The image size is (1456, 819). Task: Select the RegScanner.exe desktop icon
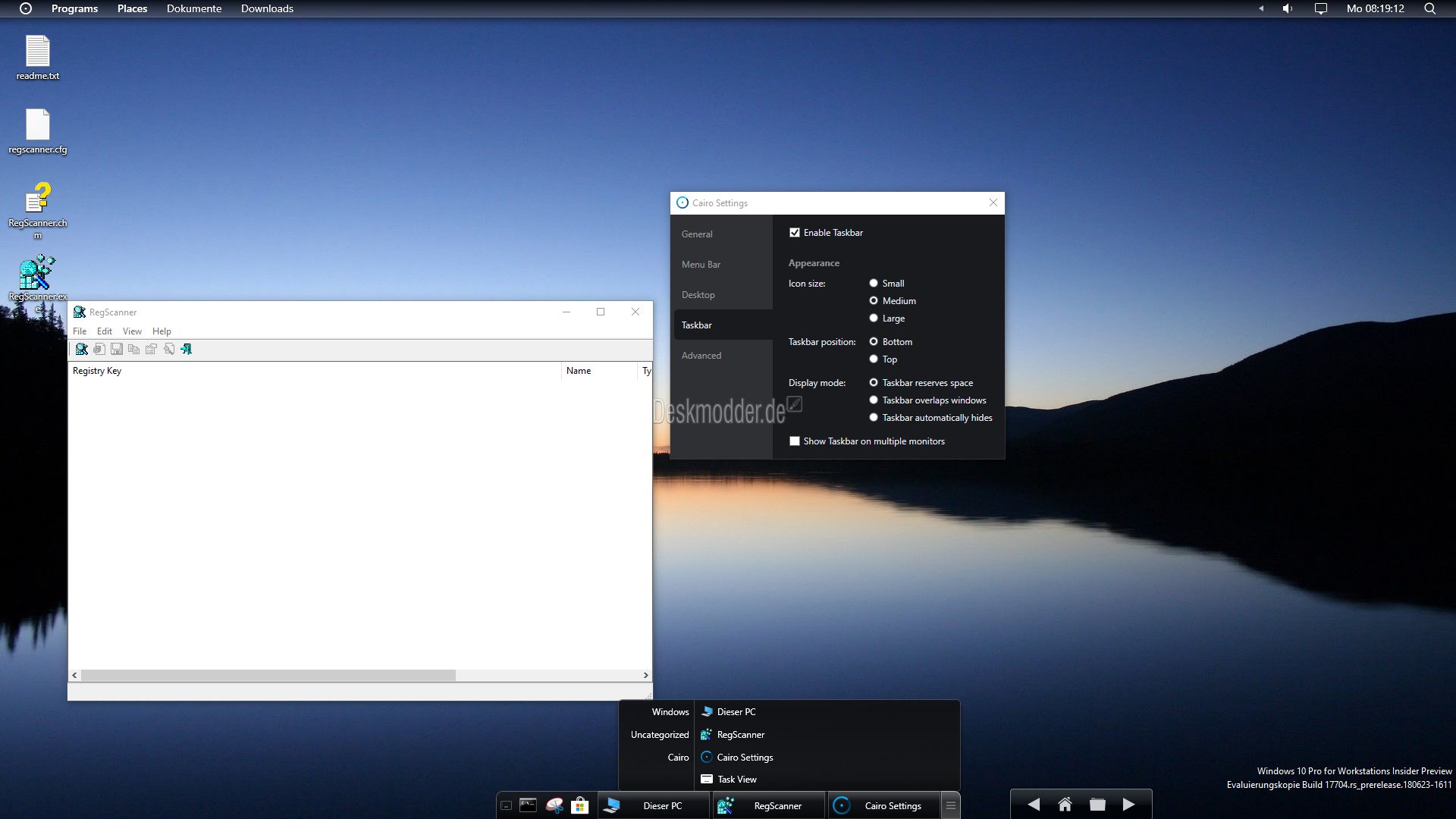click(x=38, y=281)
